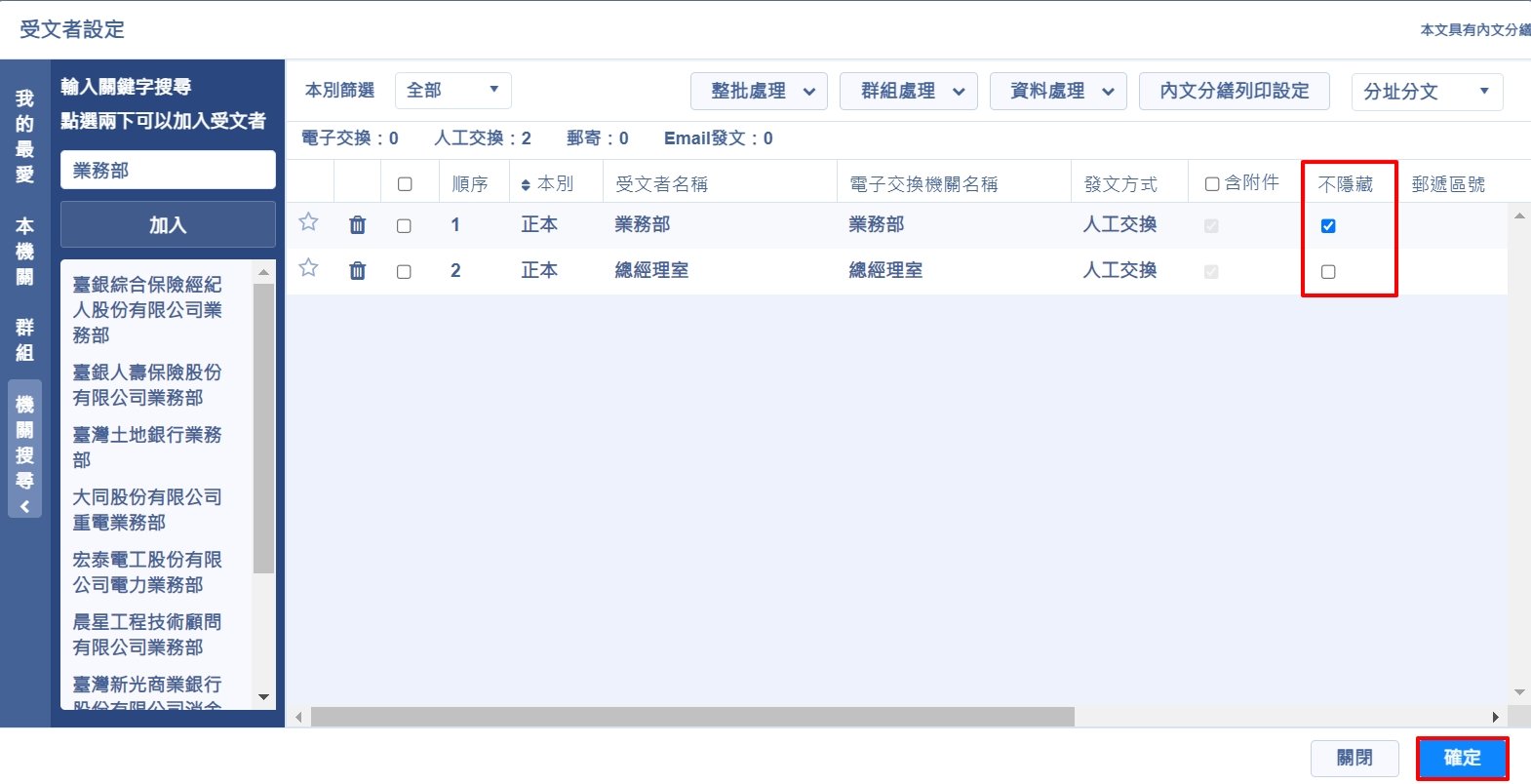Expand the 整批處理 dropdown menu
Screen dimensions: 1531x784
coord(759,92)
